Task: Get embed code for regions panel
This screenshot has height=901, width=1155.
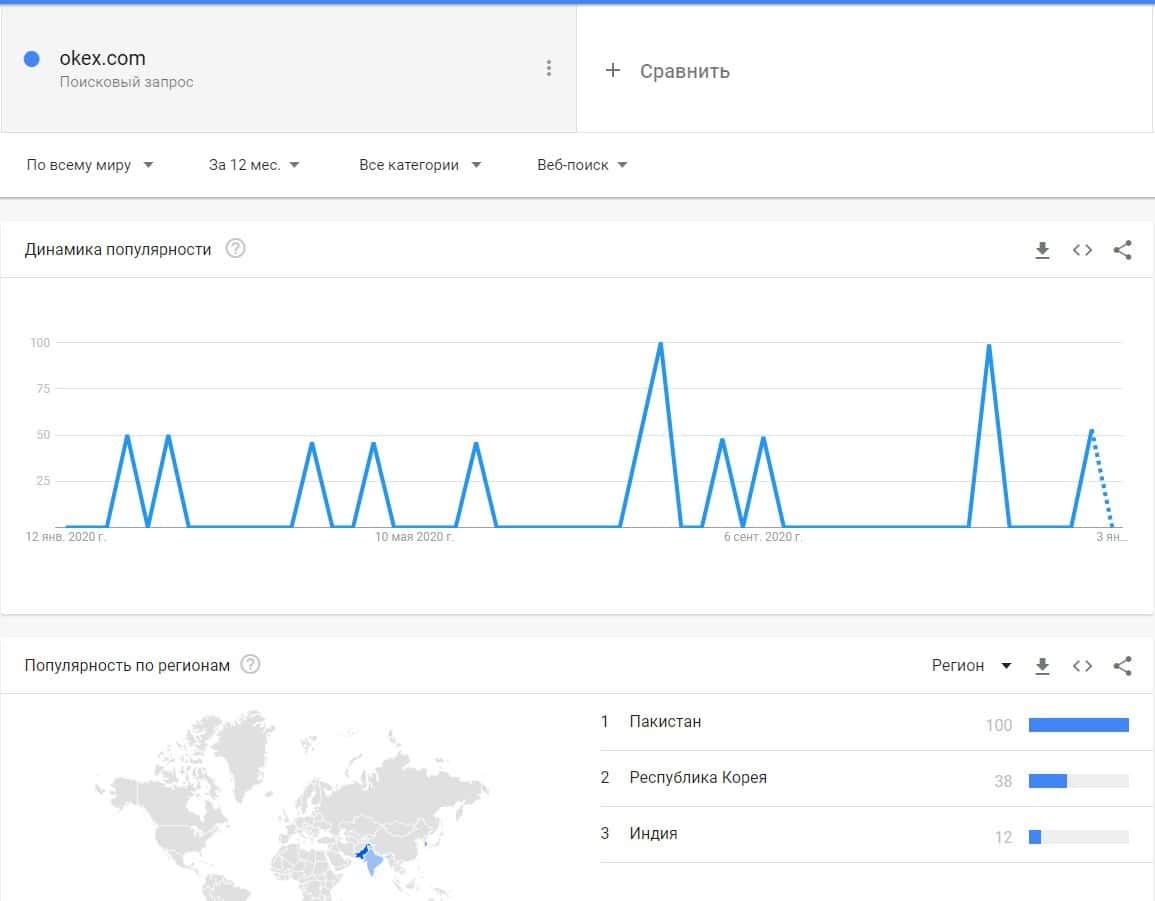Action: pos(1082,666)
